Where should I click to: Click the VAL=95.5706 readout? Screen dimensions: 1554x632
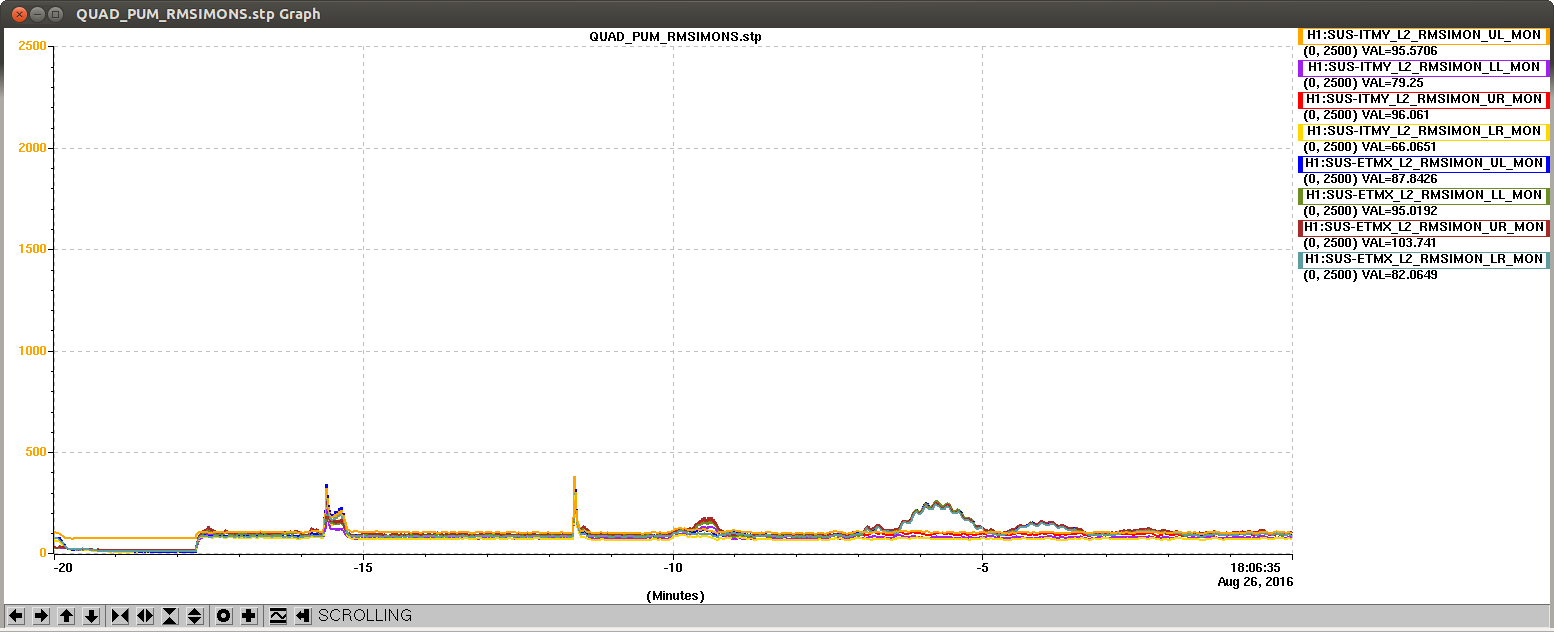(1400, 51)
